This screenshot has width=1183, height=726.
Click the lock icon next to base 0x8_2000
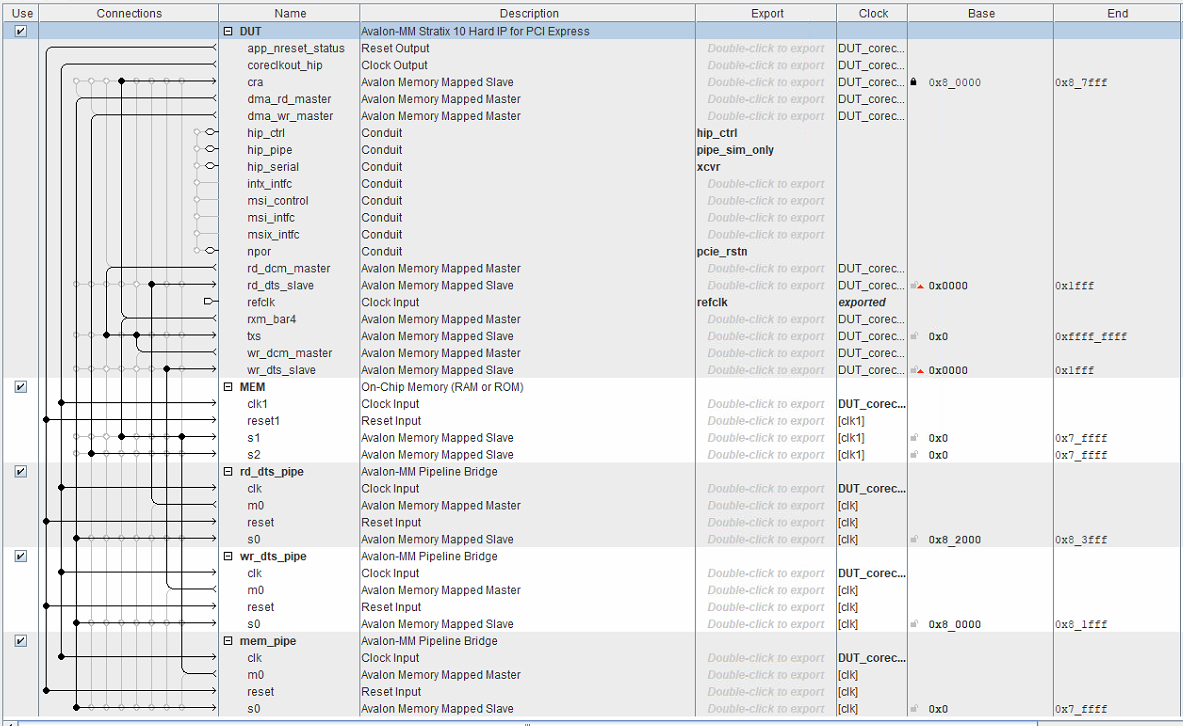point(914,540)
